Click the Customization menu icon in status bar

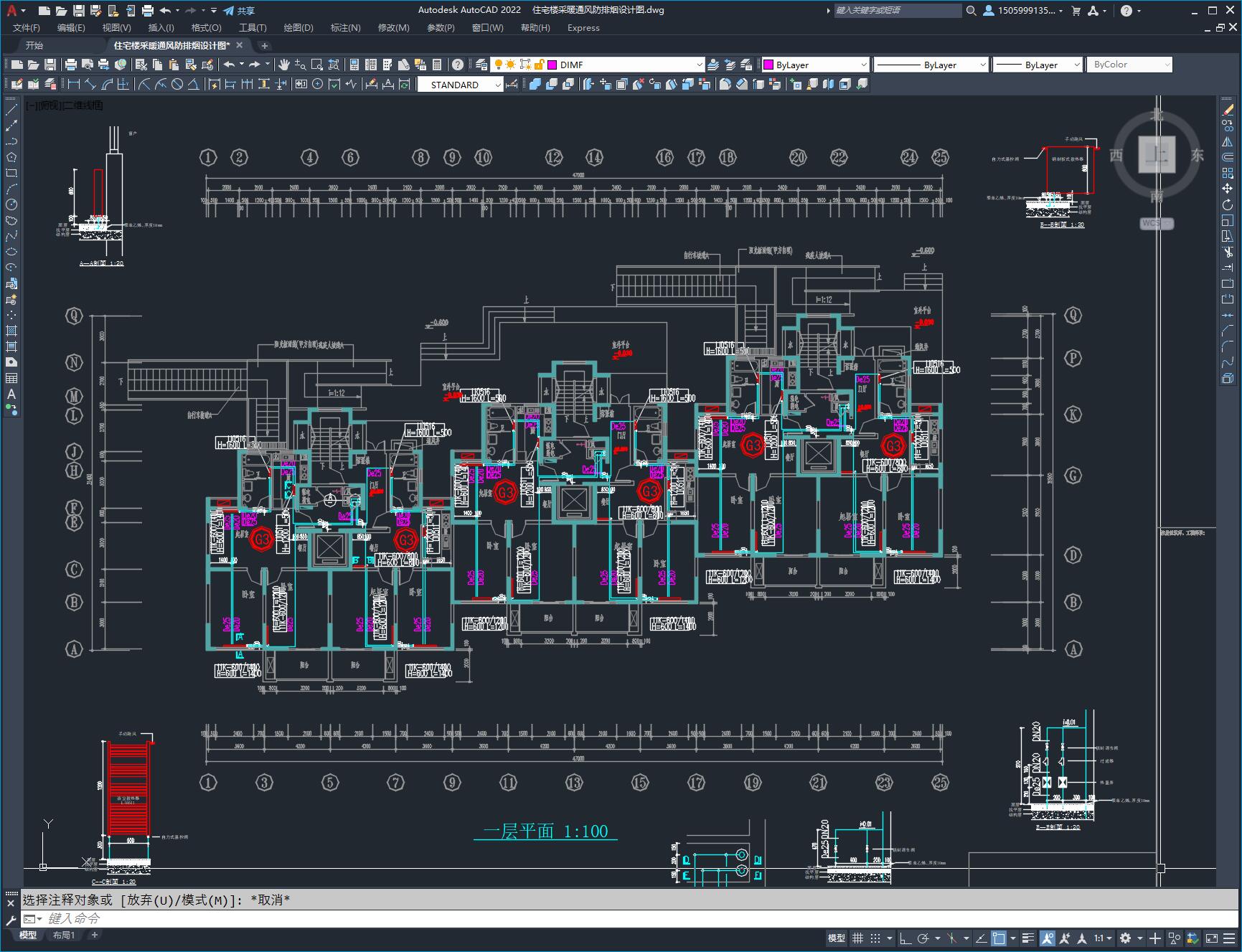[1230, 938]
